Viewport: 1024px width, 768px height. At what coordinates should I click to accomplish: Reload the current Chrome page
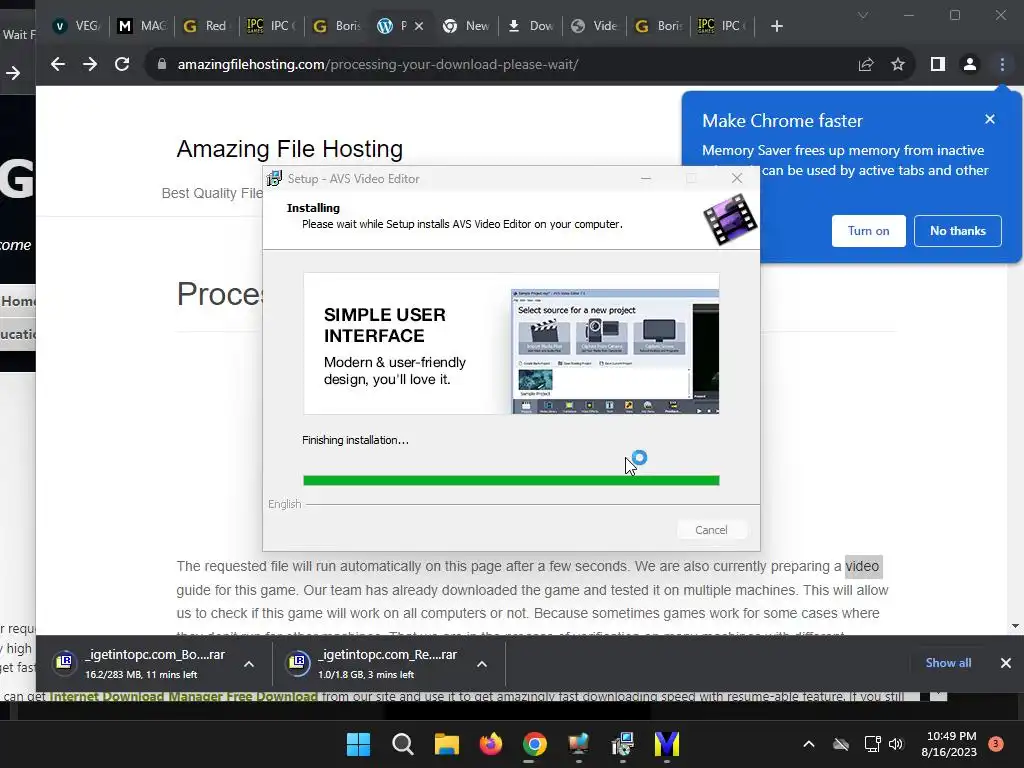pos(122,64)
